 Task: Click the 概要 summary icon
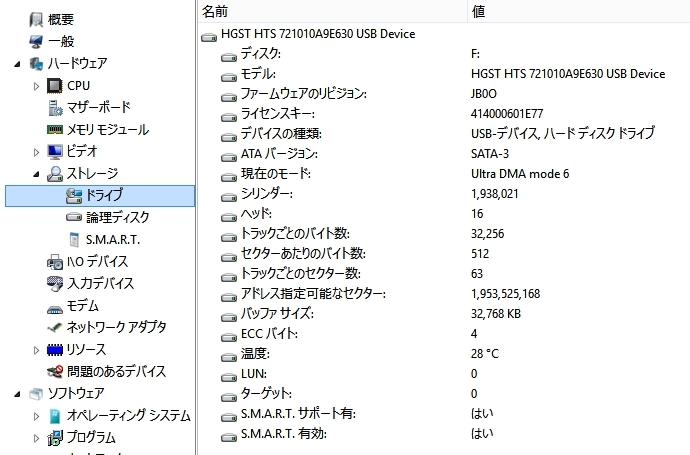pos(36,20)
